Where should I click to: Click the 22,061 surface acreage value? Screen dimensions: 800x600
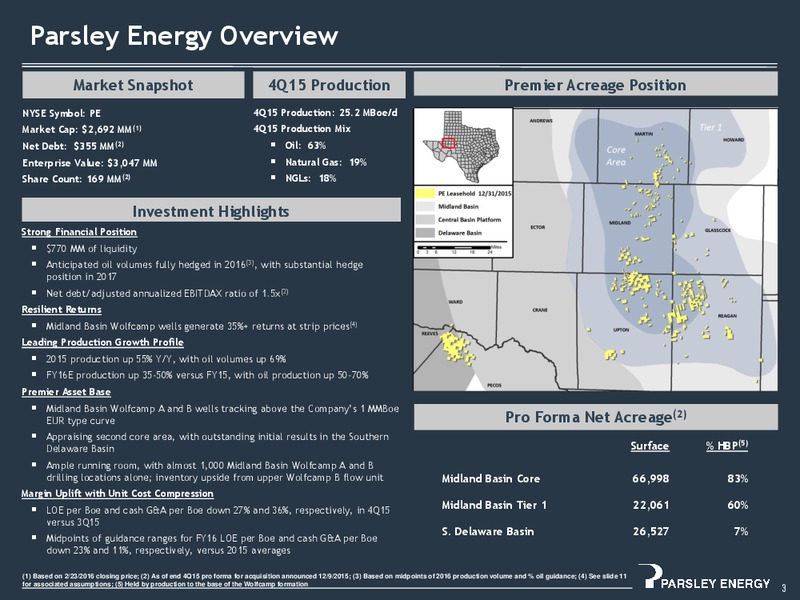(651, 505)
